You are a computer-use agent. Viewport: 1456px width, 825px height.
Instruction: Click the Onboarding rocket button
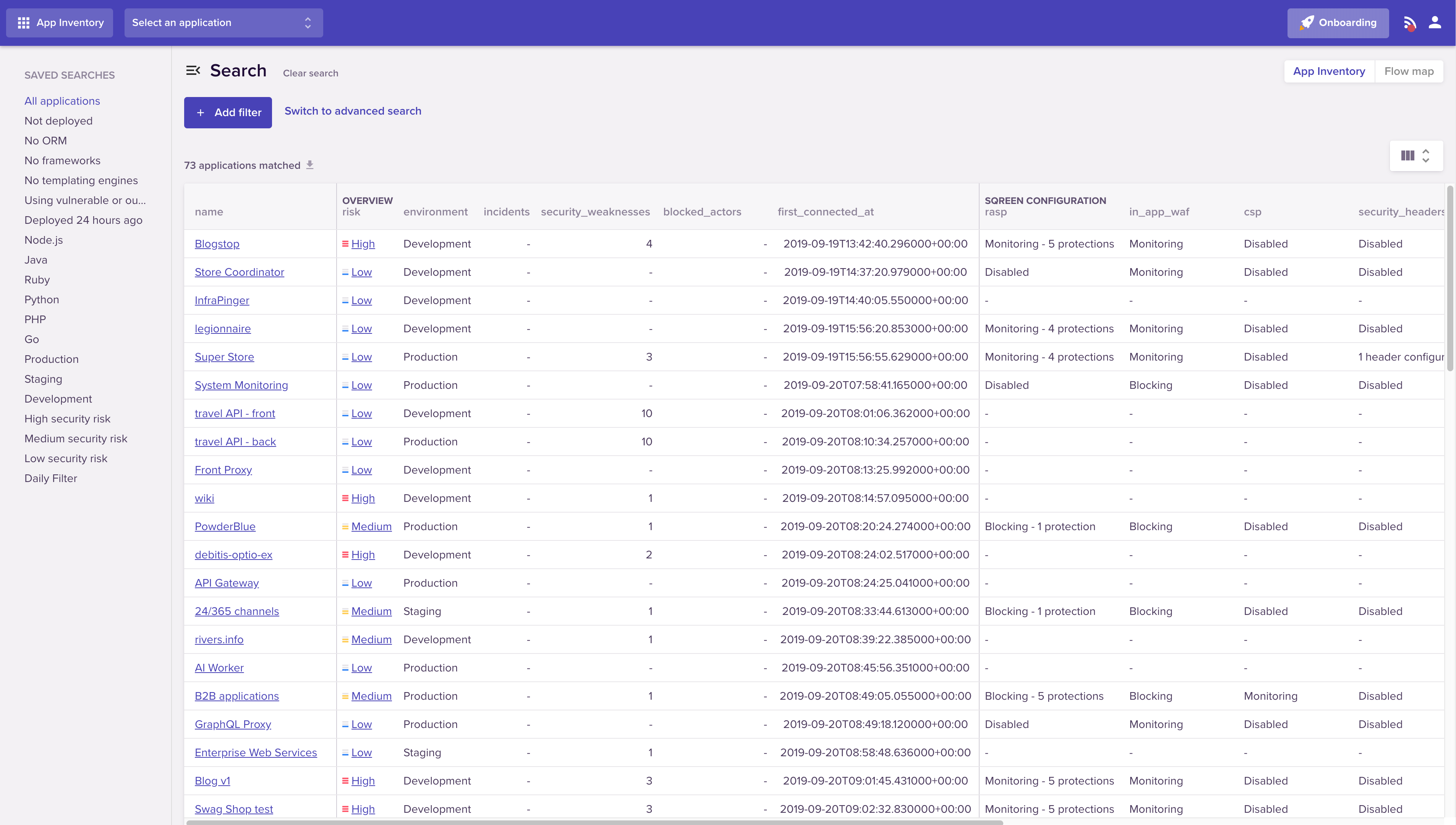tap(1338, 23)
